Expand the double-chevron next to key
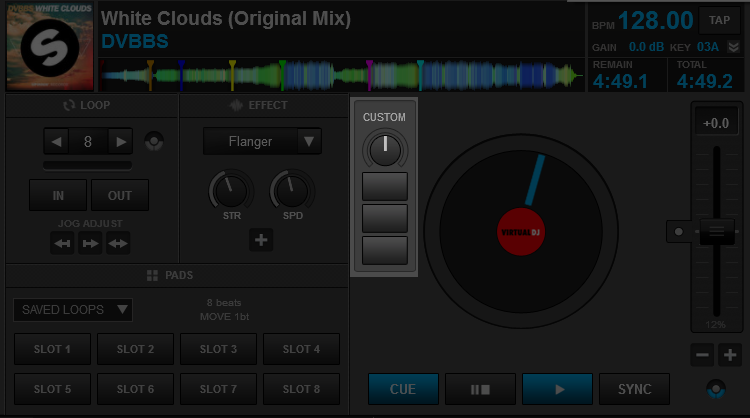Image resolution: width=750 pixels, height=418 pixels. pyautogui.click(x=734, y=47)
